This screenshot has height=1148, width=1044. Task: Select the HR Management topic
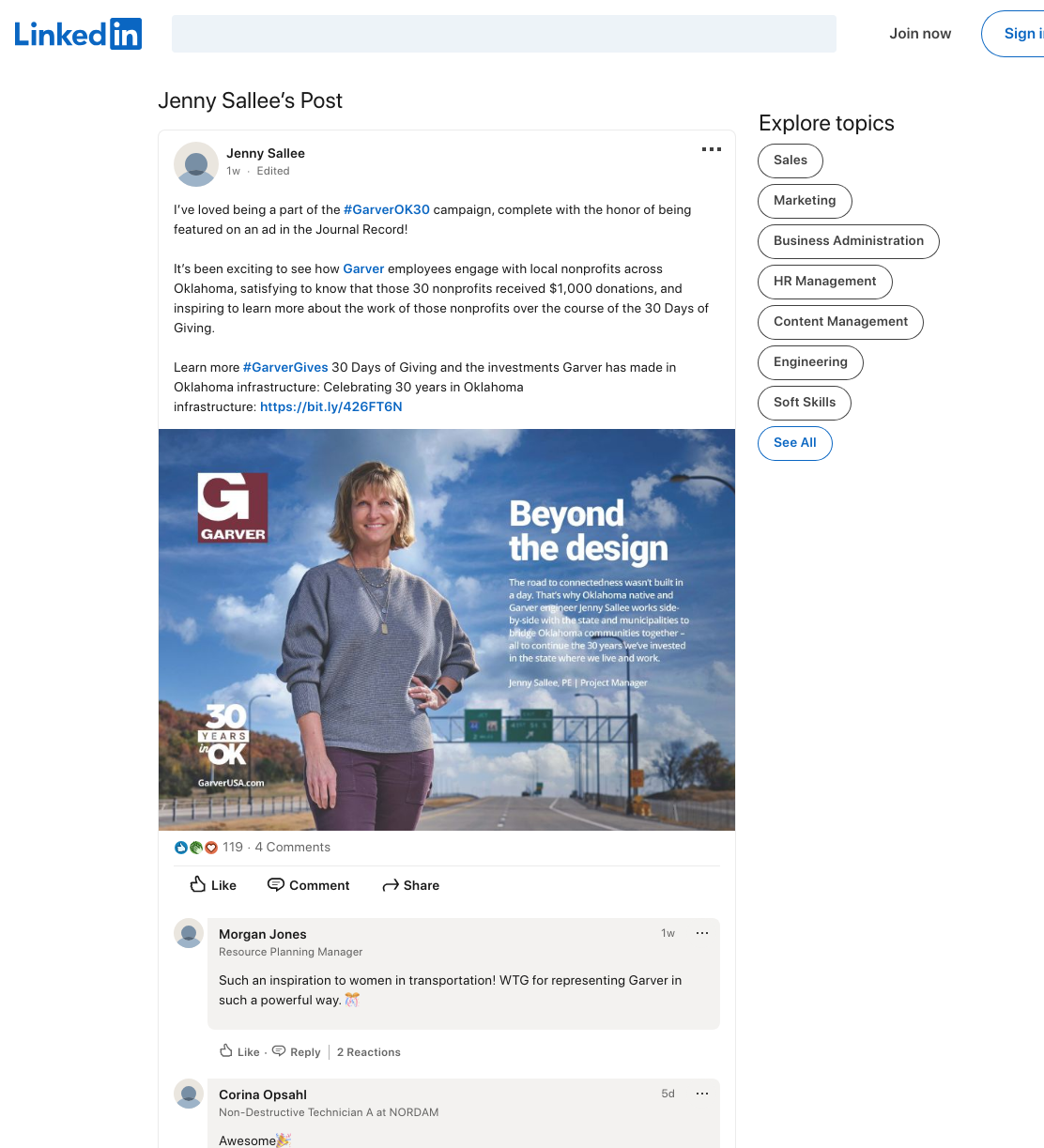(x=825, y=282)
